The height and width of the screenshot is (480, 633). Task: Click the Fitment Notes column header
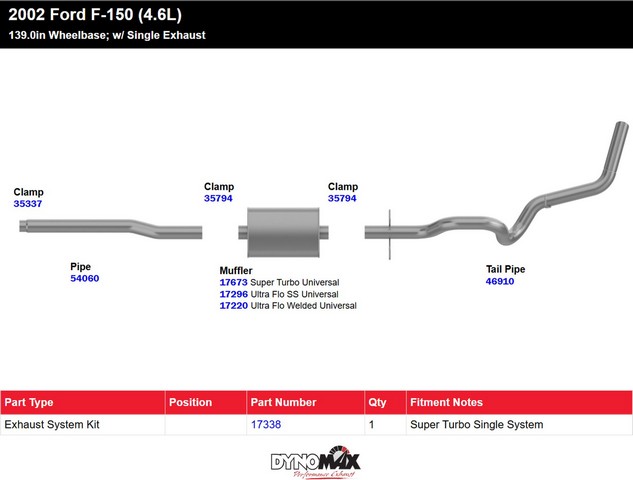(x=447, y=402)
